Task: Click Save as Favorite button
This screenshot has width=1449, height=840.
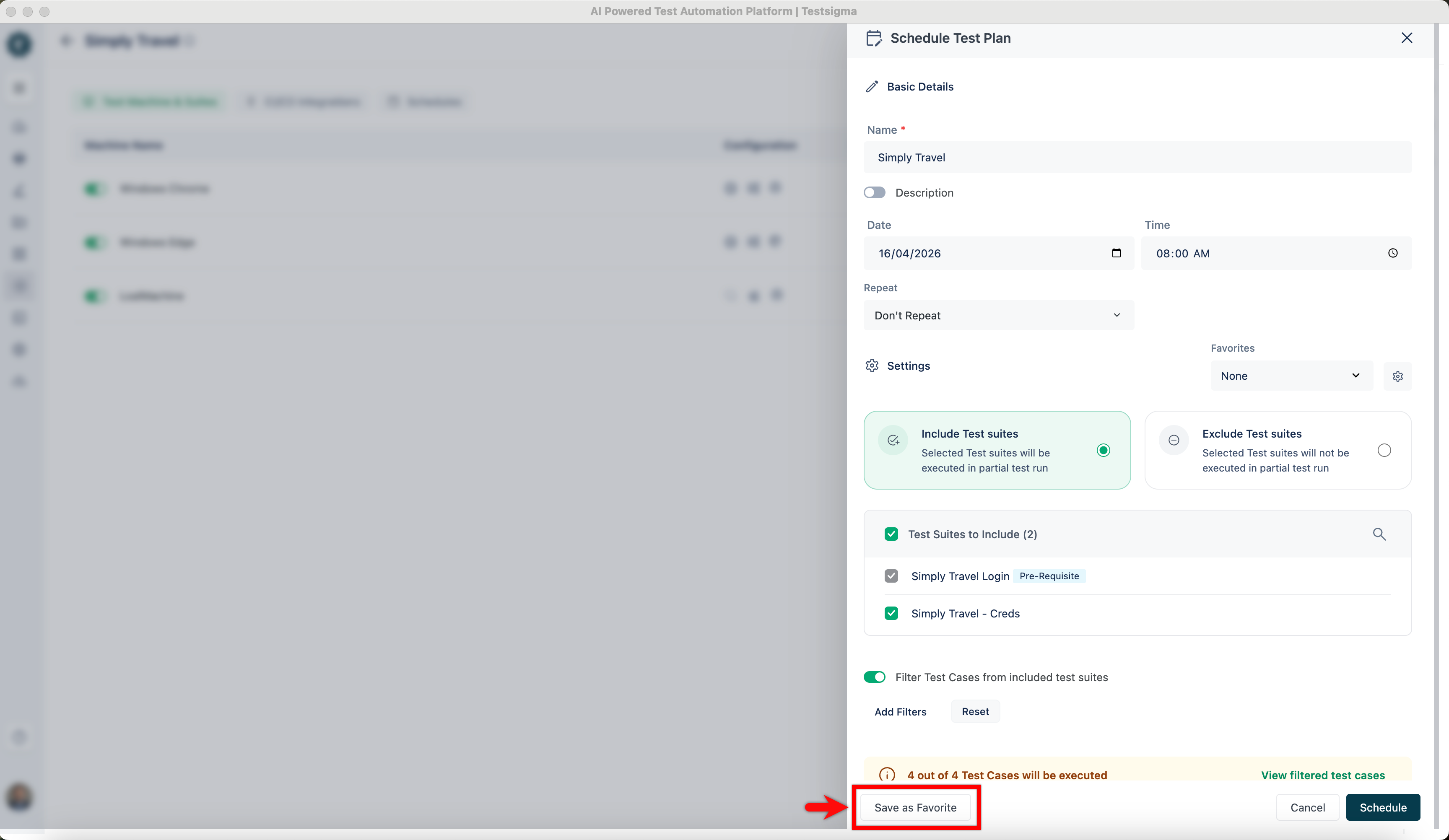Action: [915, 807]
